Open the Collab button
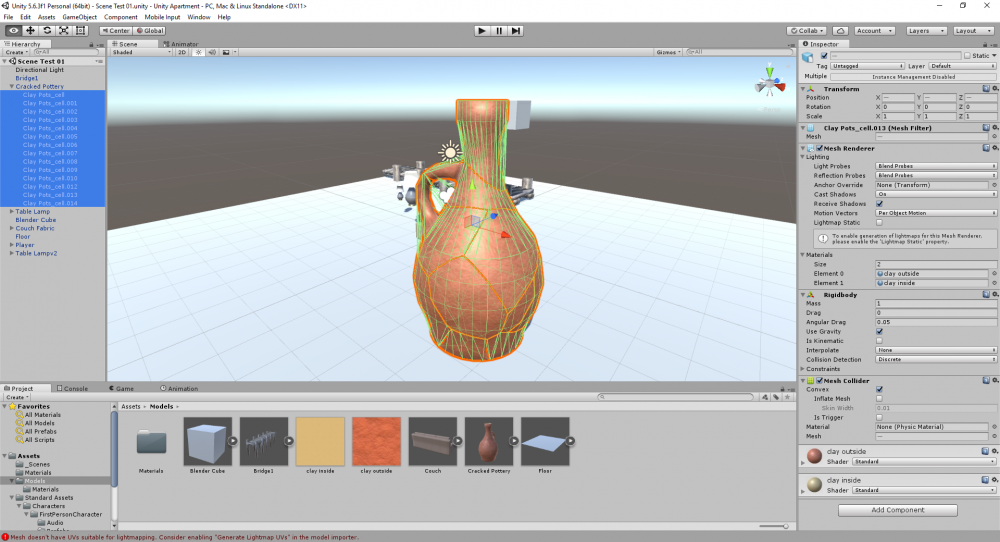1000x542 pixels. (807, 31)
